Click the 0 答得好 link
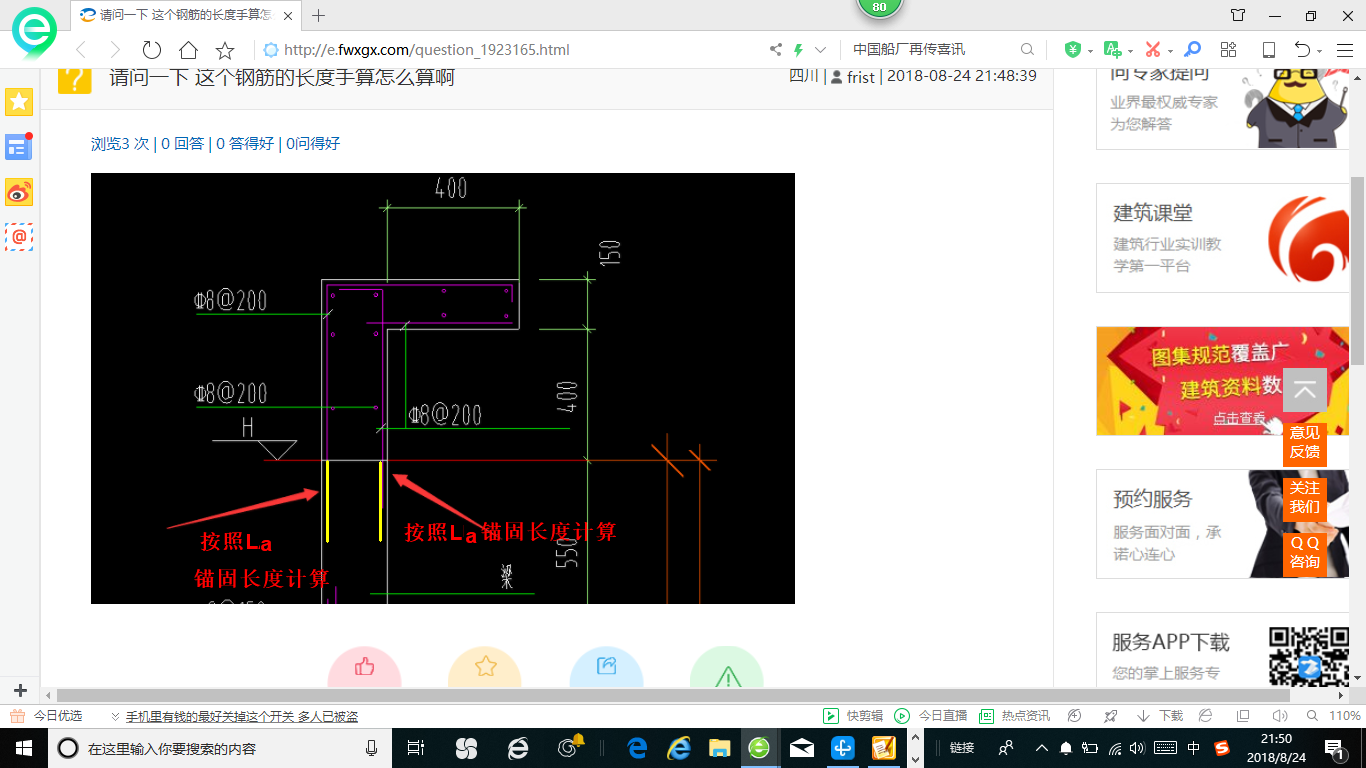Image resolution: width=1366 pixels, height=768 pixels. (x=245, y=143)
